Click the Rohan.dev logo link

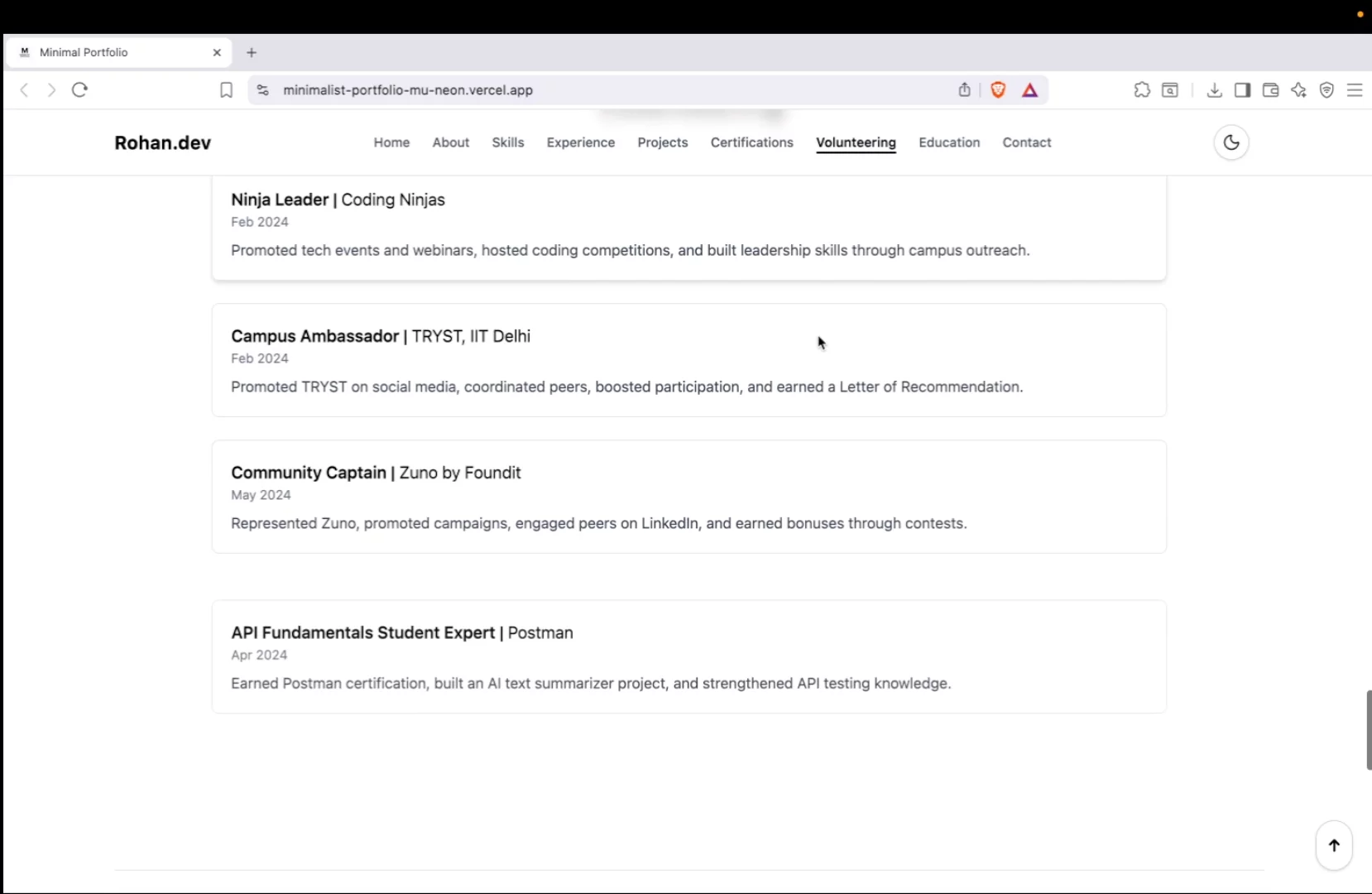click(163, 142)
